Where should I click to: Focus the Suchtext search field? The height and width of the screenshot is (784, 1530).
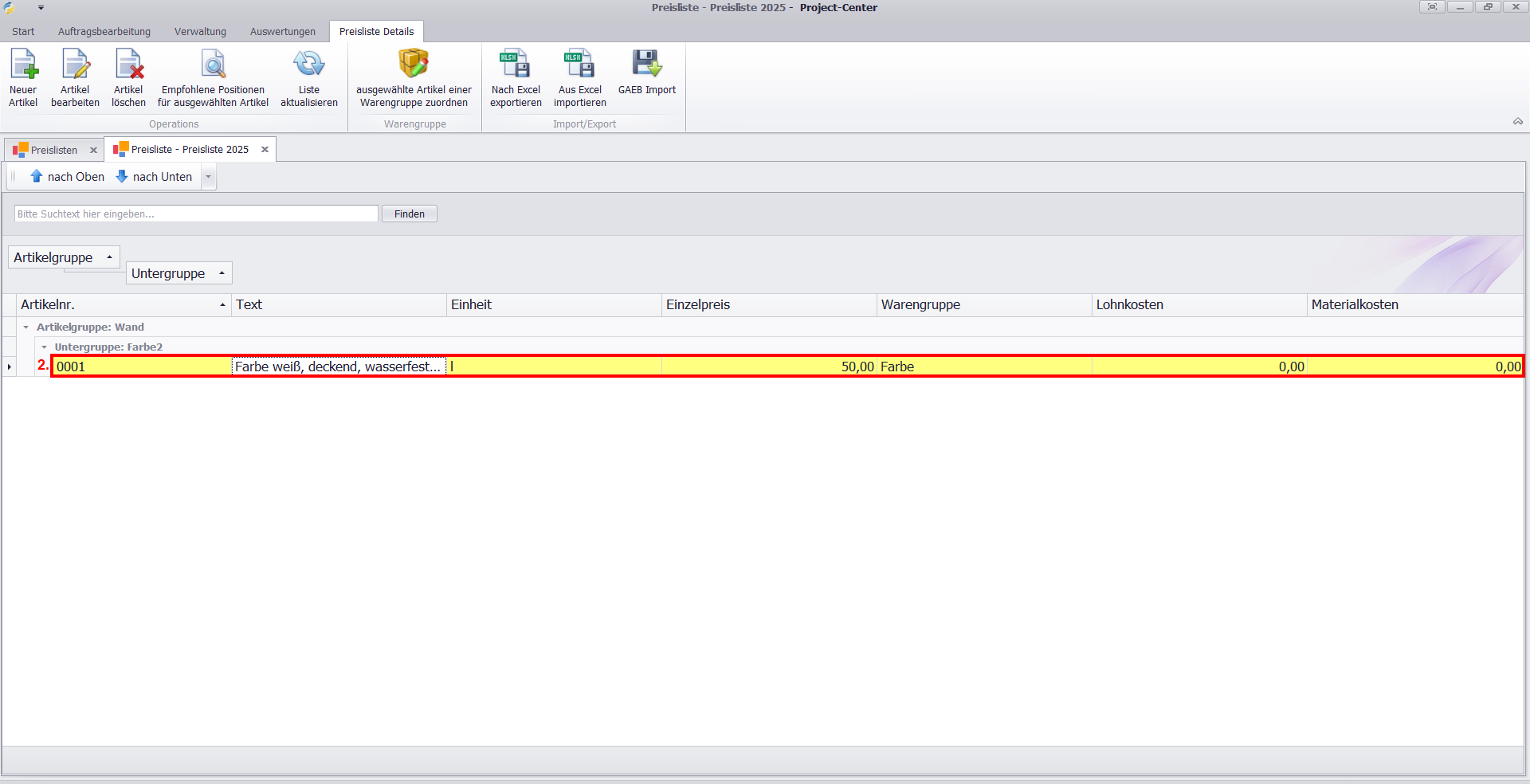(x=196, y=214)
